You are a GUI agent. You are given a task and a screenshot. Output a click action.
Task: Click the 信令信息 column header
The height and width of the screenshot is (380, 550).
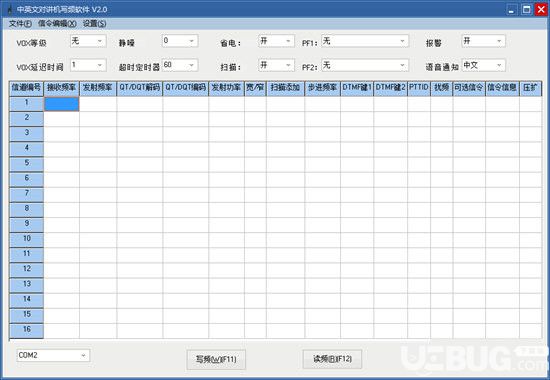pos(502,88)
